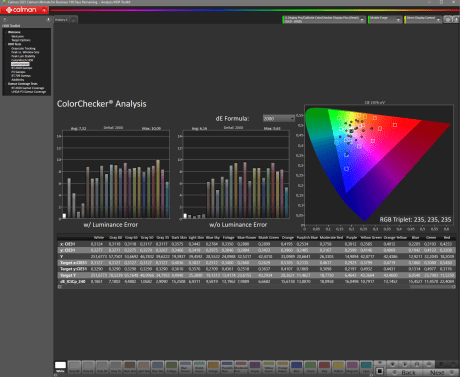The image size is (460, 377).
Task: Open Grayscale Tracking in the workflow tree
Action: [23, 48]
